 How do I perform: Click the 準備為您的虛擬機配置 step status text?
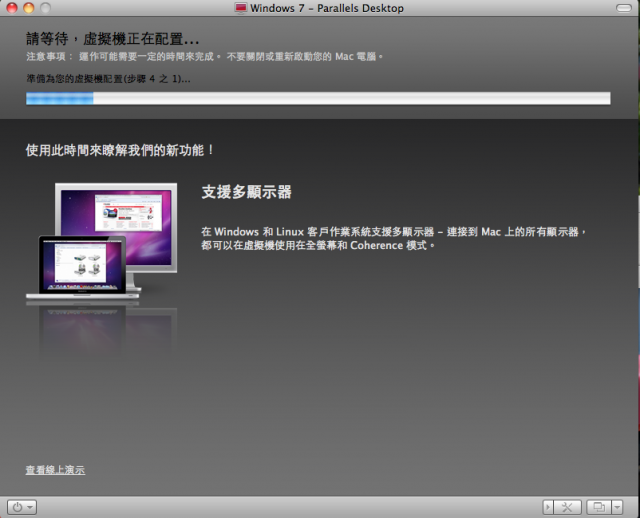(x=108, y=79)
